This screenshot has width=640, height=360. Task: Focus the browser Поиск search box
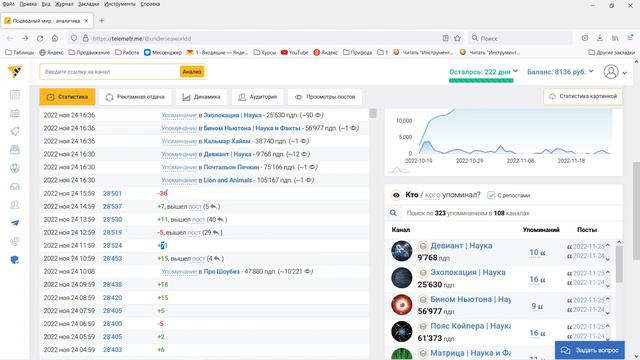coord(520,38)
